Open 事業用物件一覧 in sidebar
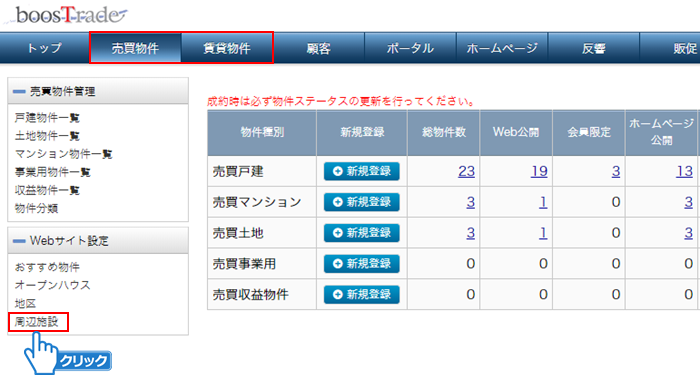The width and height of the screenshot is (700, 375). pos(52,172)
